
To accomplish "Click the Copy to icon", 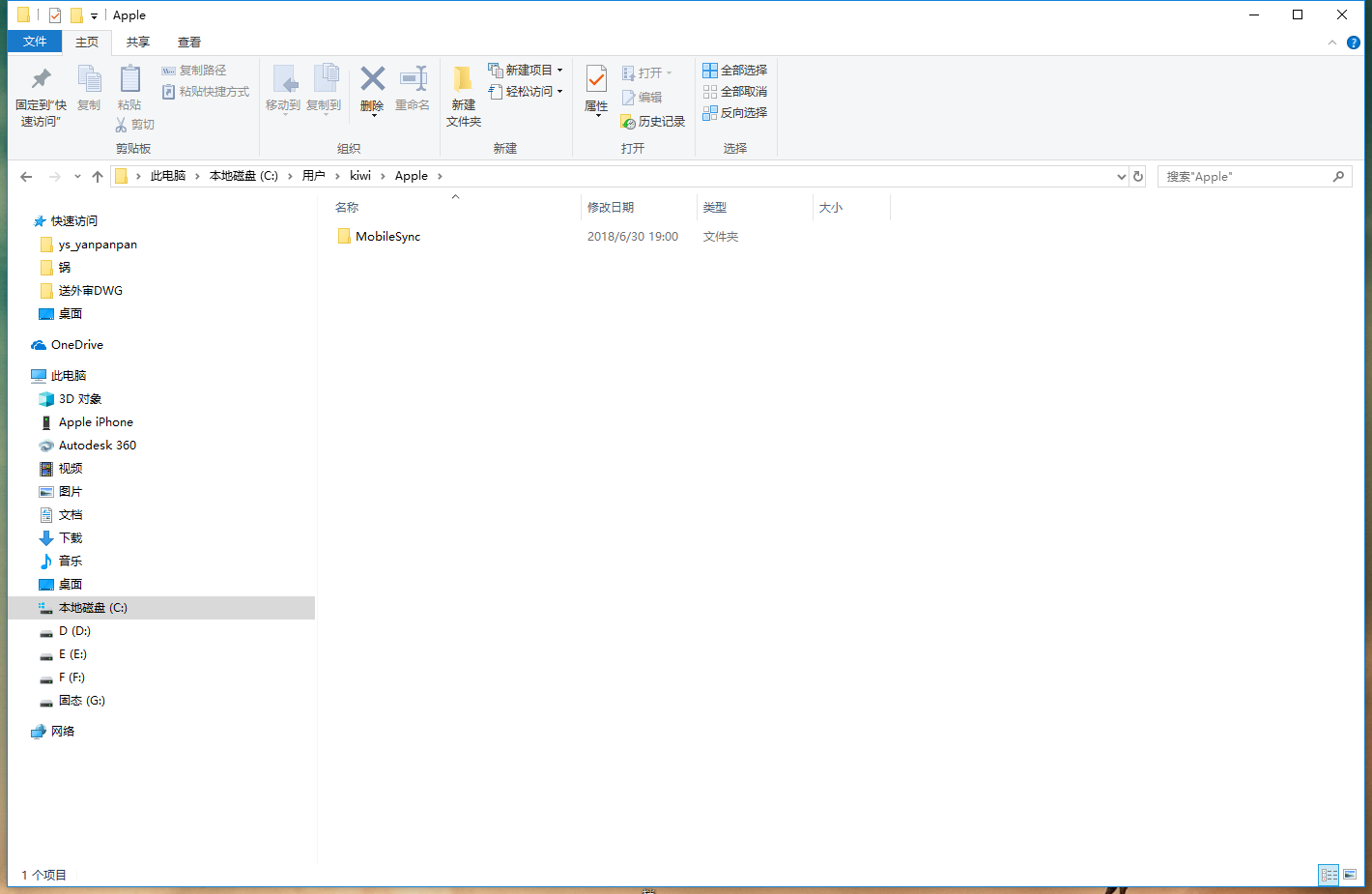I will tap(325, 79).
